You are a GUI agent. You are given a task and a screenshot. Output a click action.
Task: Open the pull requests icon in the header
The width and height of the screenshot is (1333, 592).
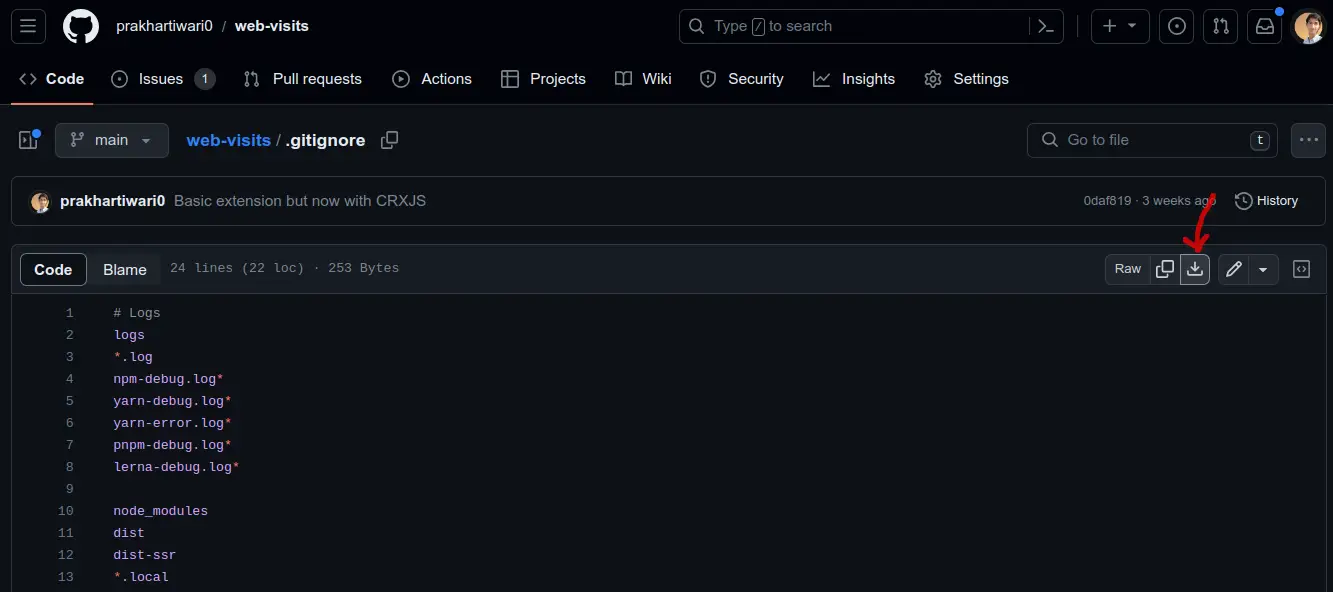pos(1221,27)
